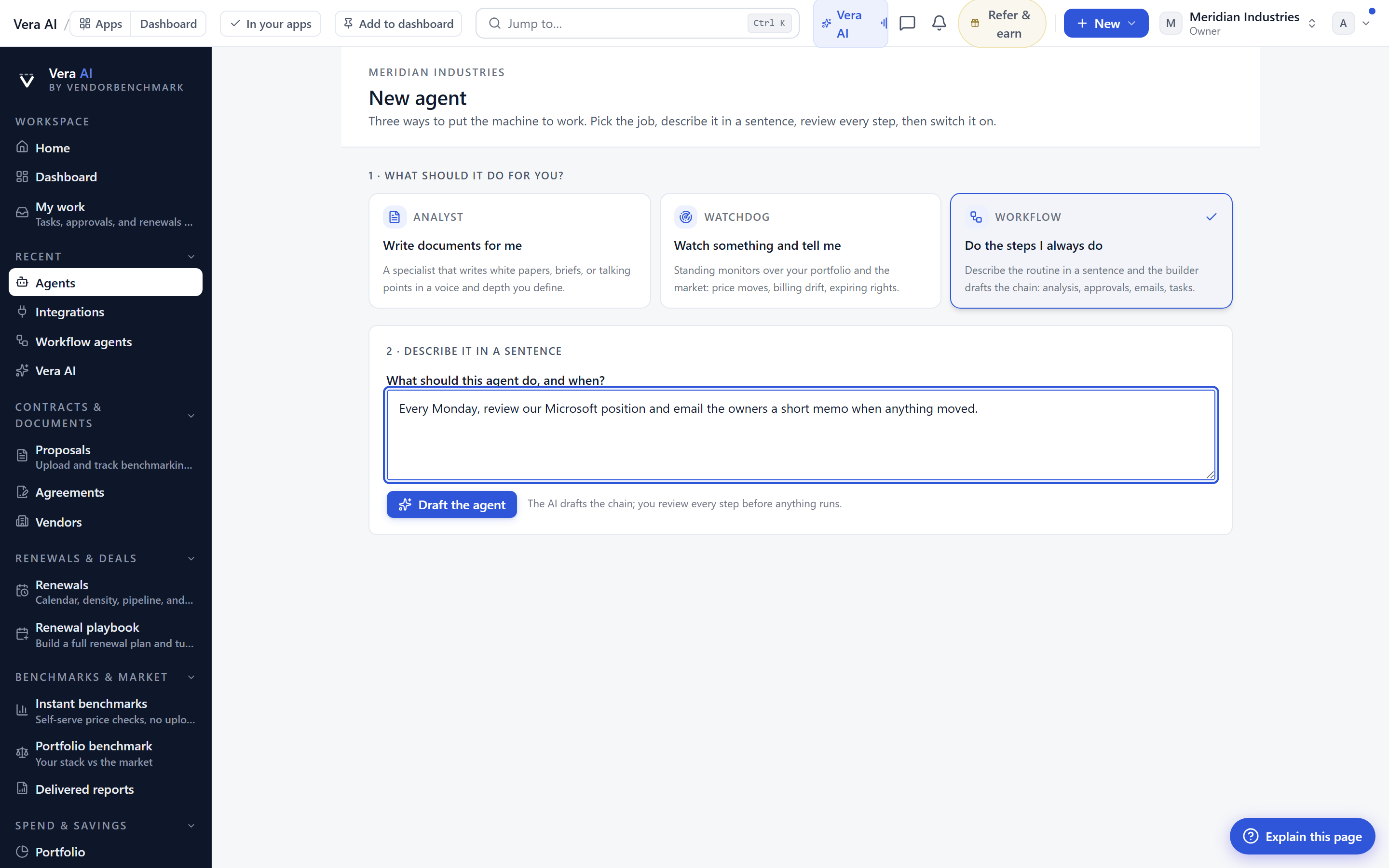Click Add to dashboard button
The width and height of the screenshot is (1389, 868).
[x=398, y=24]
